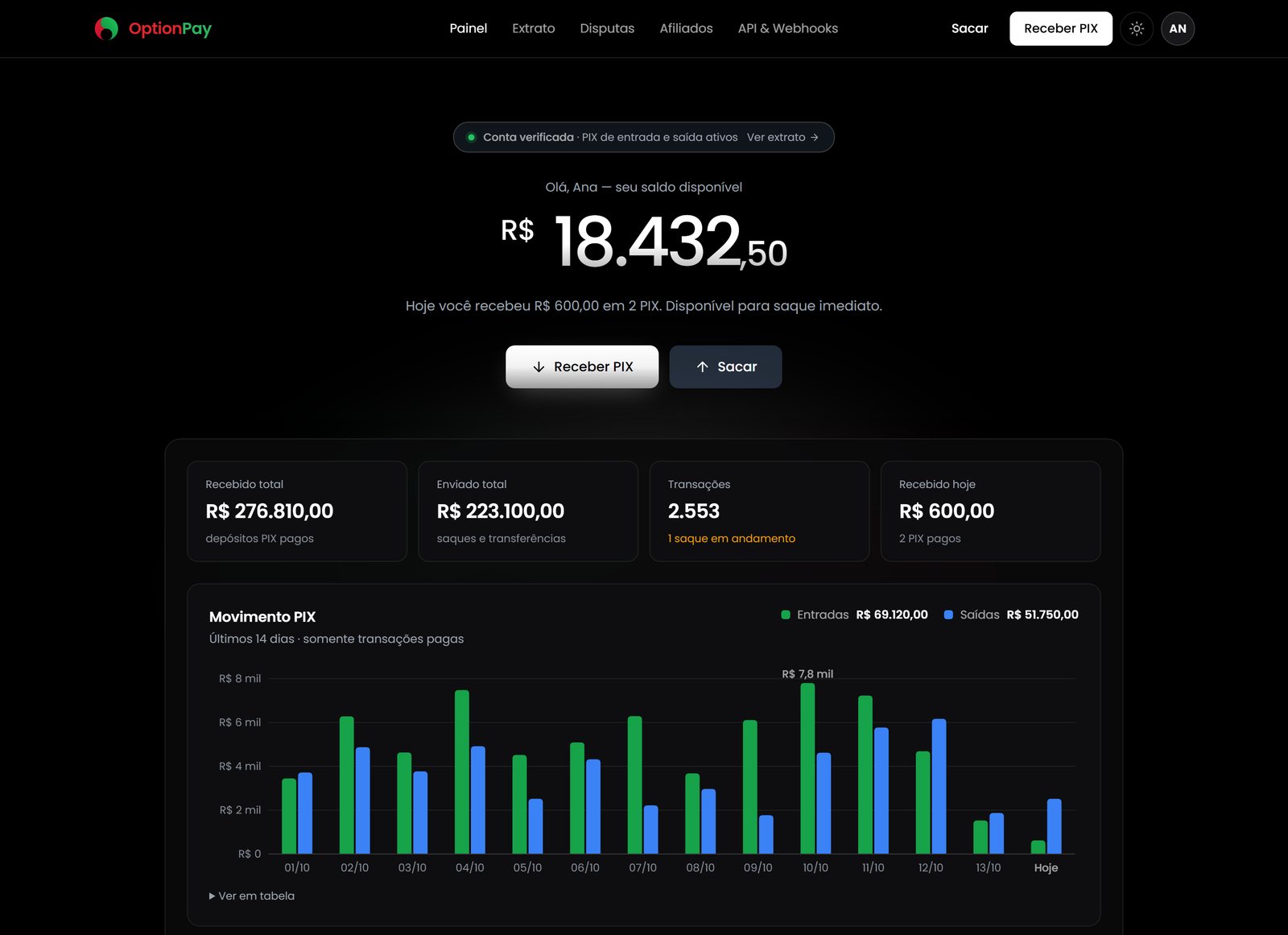The image size is (1288, 935).
Task: Click the green Entradas legend swatch
Action: coord(786,615)
